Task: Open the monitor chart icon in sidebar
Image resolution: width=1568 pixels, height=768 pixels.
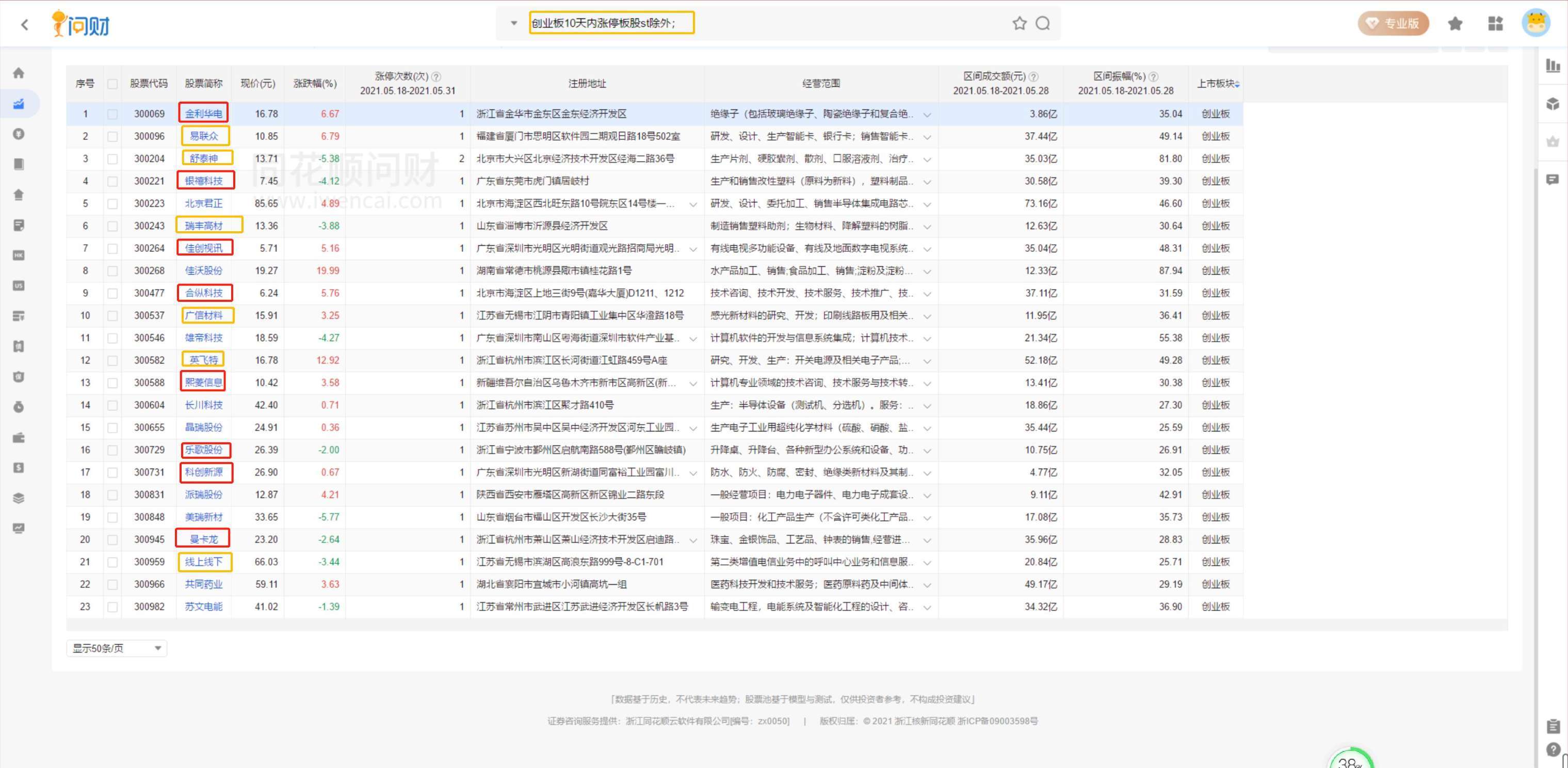Action: coord(19,529)
